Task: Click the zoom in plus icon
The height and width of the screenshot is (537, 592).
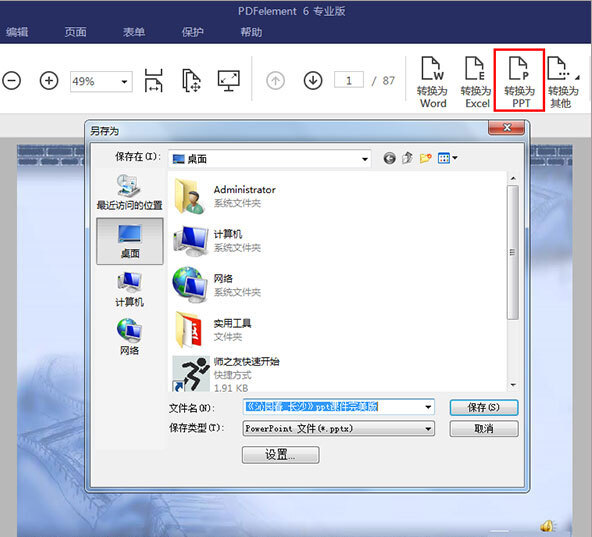Action: [49, 81]
